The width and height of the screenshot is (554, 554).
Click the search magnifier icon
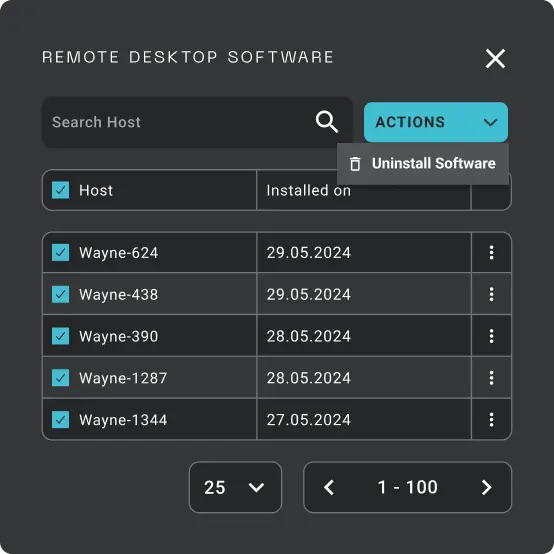point(327,122)
